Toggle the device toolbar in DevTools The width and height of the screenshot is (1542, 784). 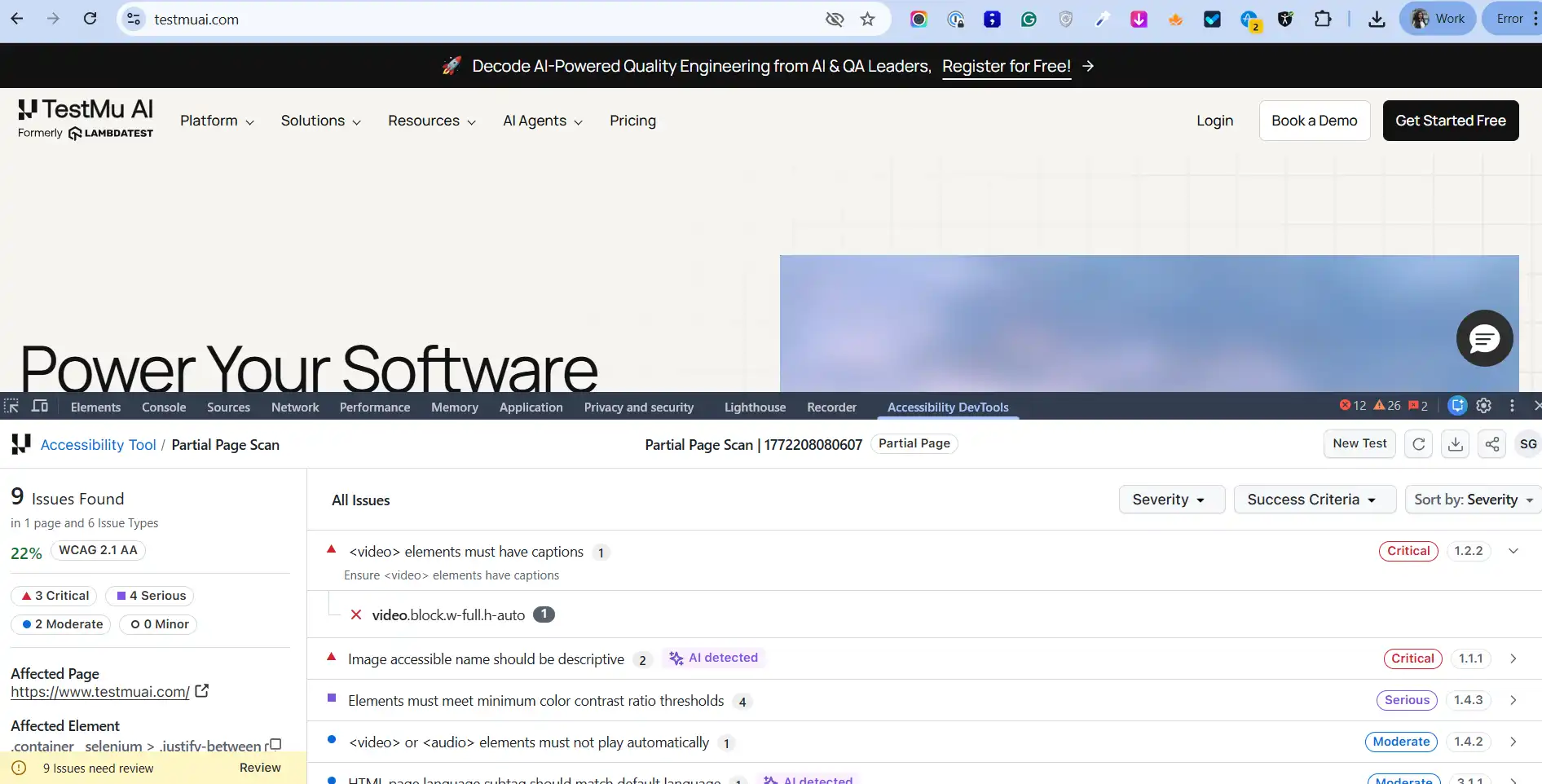[41, 406]
